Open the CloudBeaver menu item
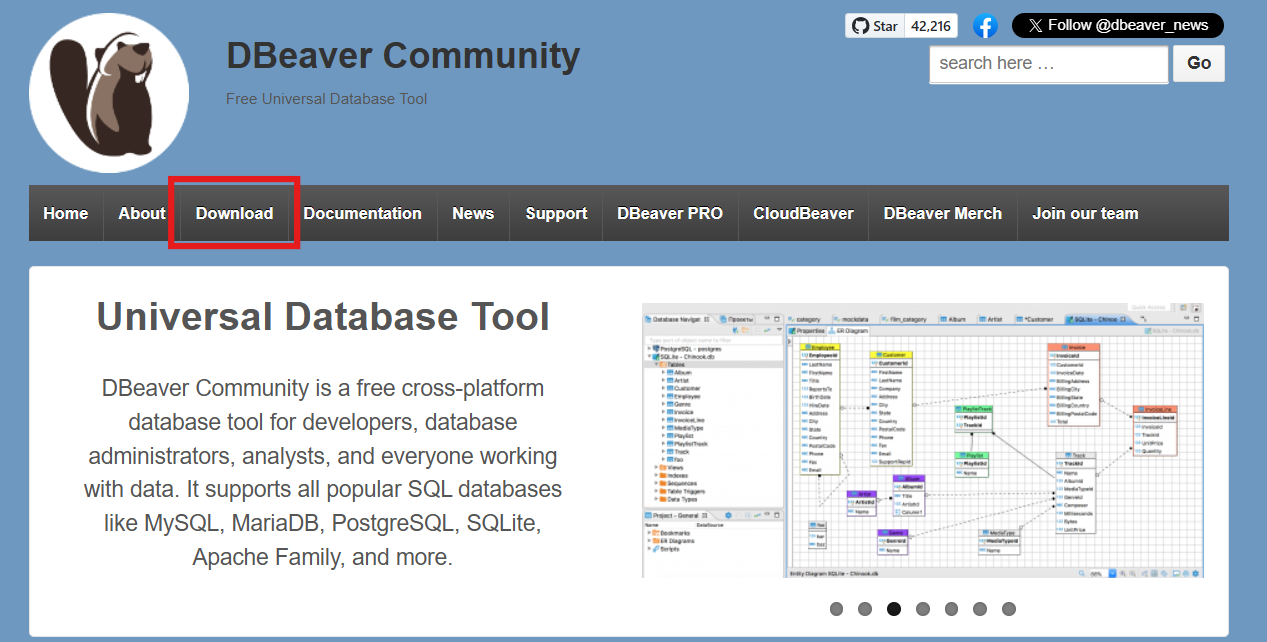 [x=804, y=213]
